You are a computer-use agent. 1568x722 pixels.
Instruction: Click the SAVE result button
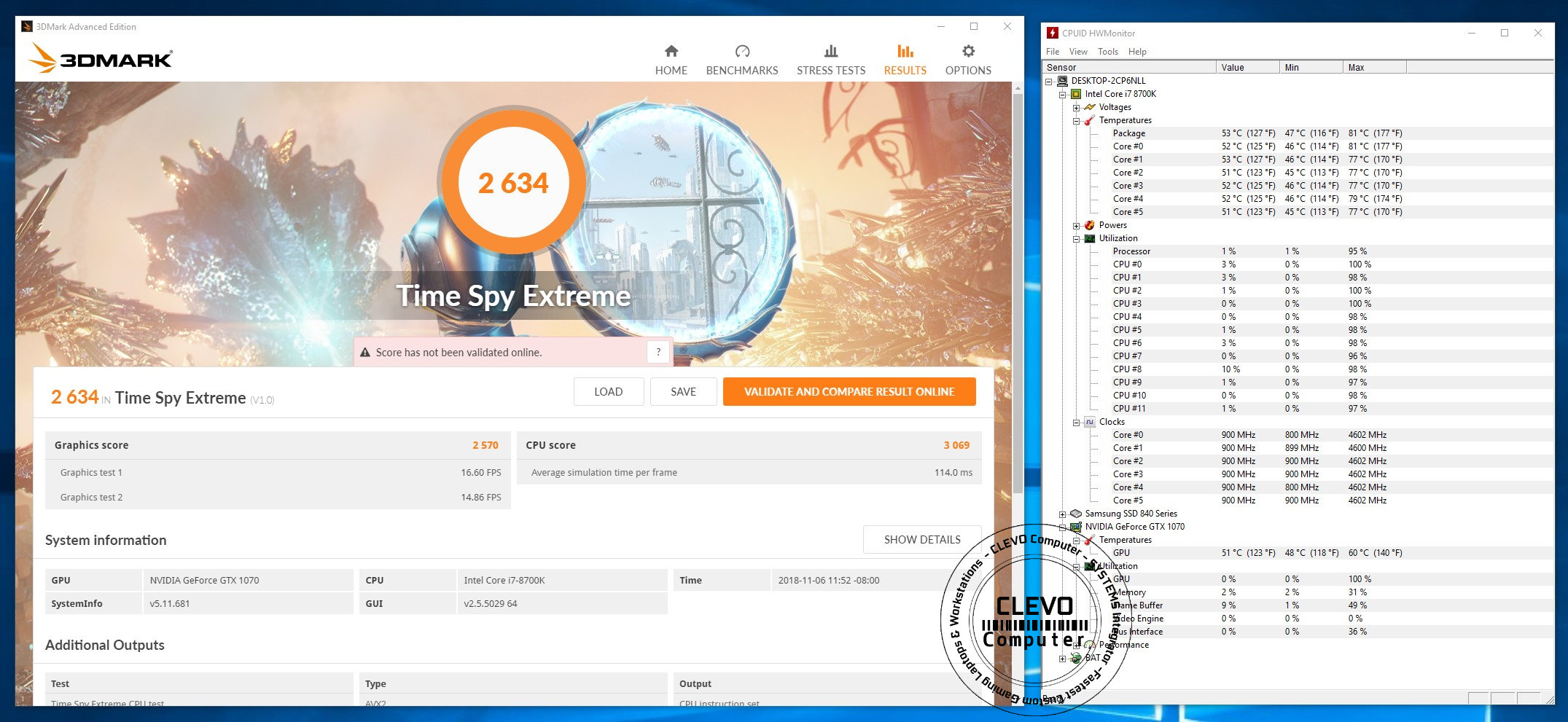683,391
